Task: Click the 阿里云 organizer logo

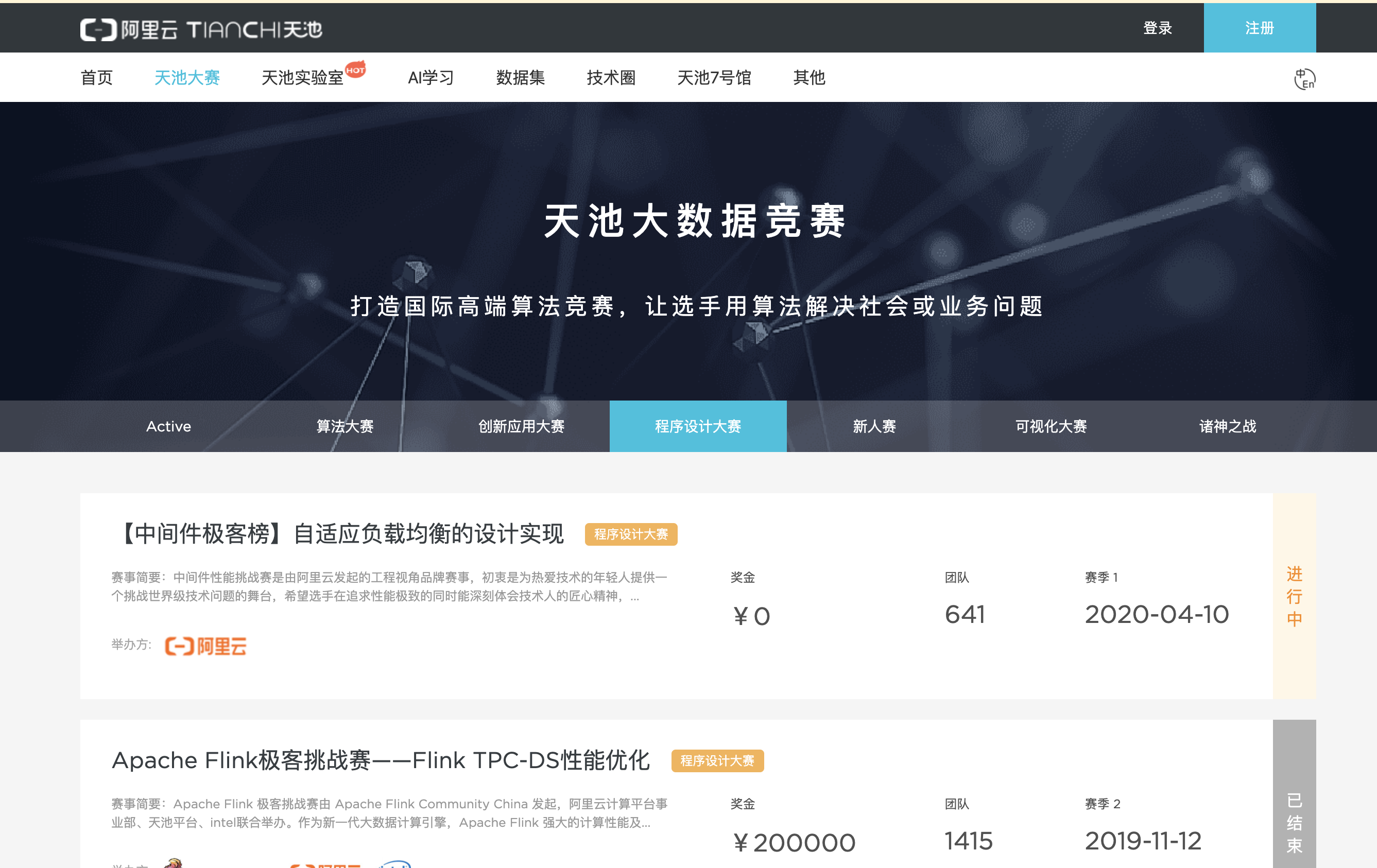Action: tap(206, 646)
